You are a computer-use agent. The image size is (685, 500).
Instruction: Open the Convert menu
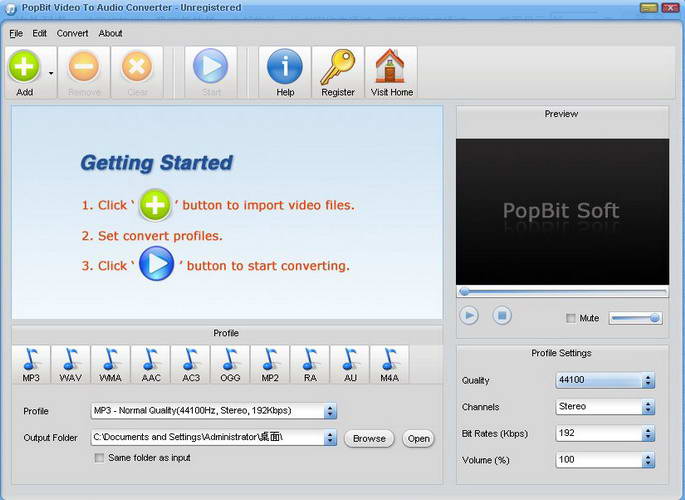pos(73,34)
